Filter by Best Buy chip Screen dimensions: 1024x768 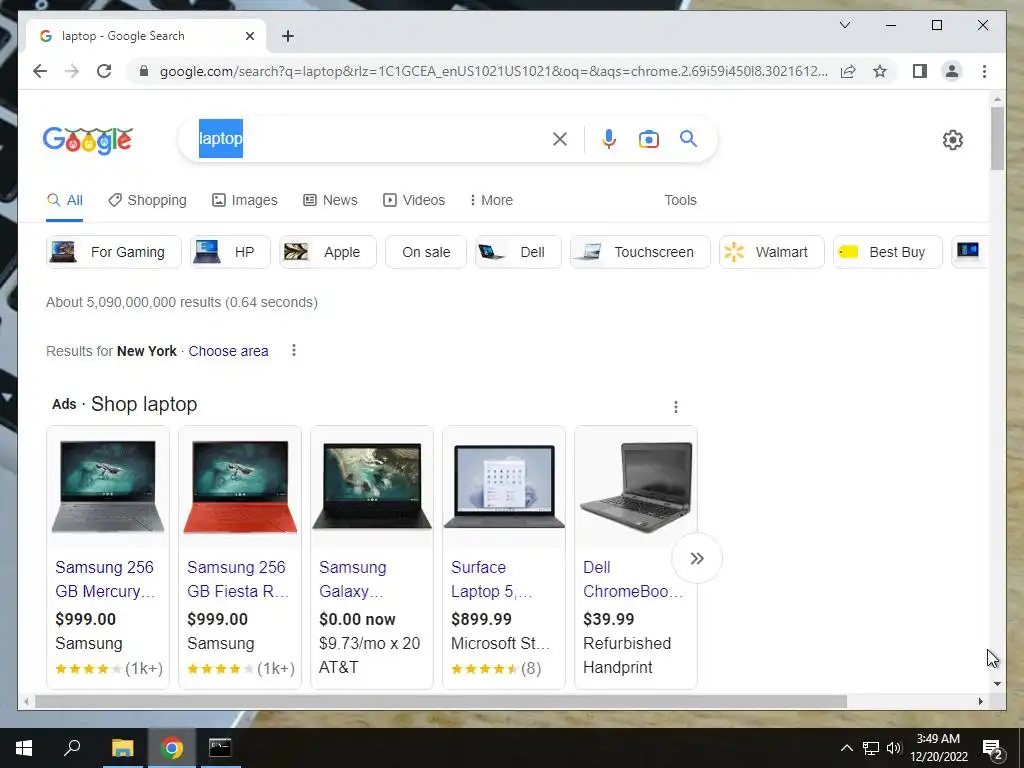pyautogui.click(x=888, y=252)
